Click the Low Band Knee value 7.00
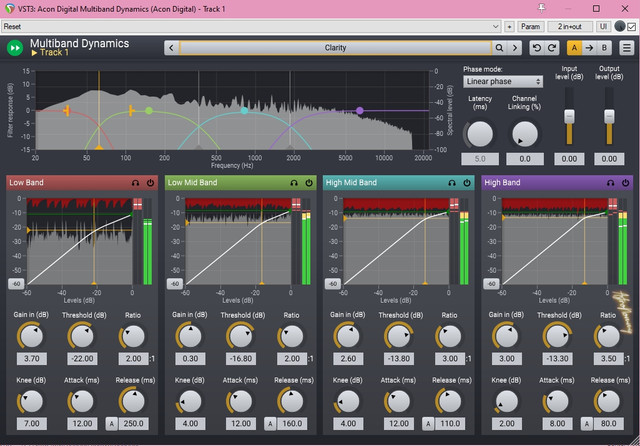The image size is (640, 446). tap(31, 424)
